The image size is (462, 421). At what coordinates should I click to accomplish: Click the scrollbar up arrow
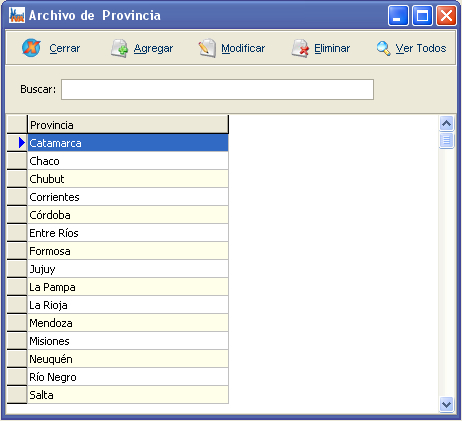[446, 124]
